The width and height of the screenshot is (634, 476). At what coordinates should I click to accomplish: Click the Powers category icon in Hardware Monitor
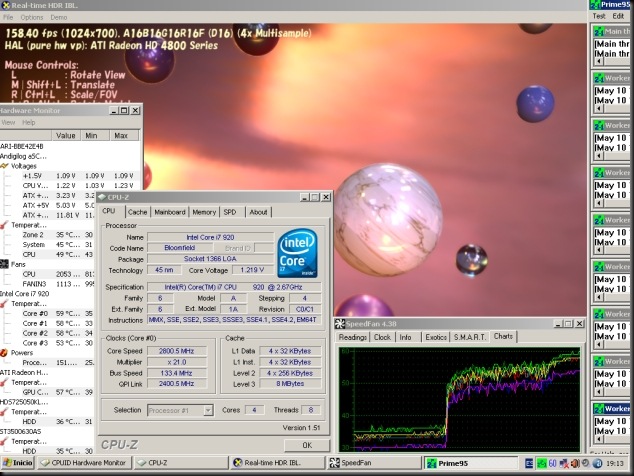click(x=6, y=352)
